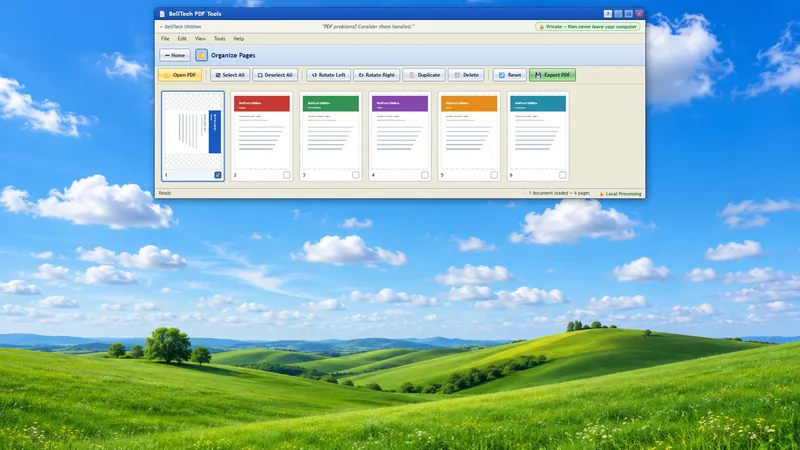Duplicate the selected page
Image resolution: width=800 pixels, height=450 pixels.
pos(424,75)
